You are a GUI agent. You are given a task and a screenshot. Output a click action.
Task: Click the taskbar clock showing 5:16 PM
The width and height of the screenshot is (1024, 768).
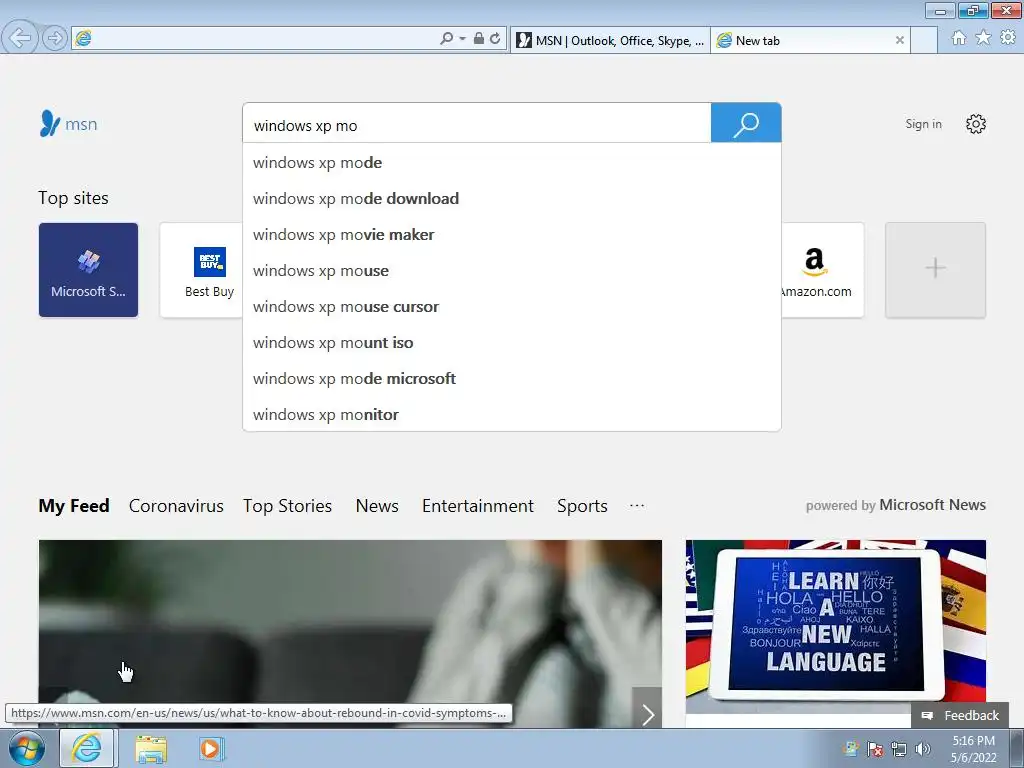pos(973,749)
